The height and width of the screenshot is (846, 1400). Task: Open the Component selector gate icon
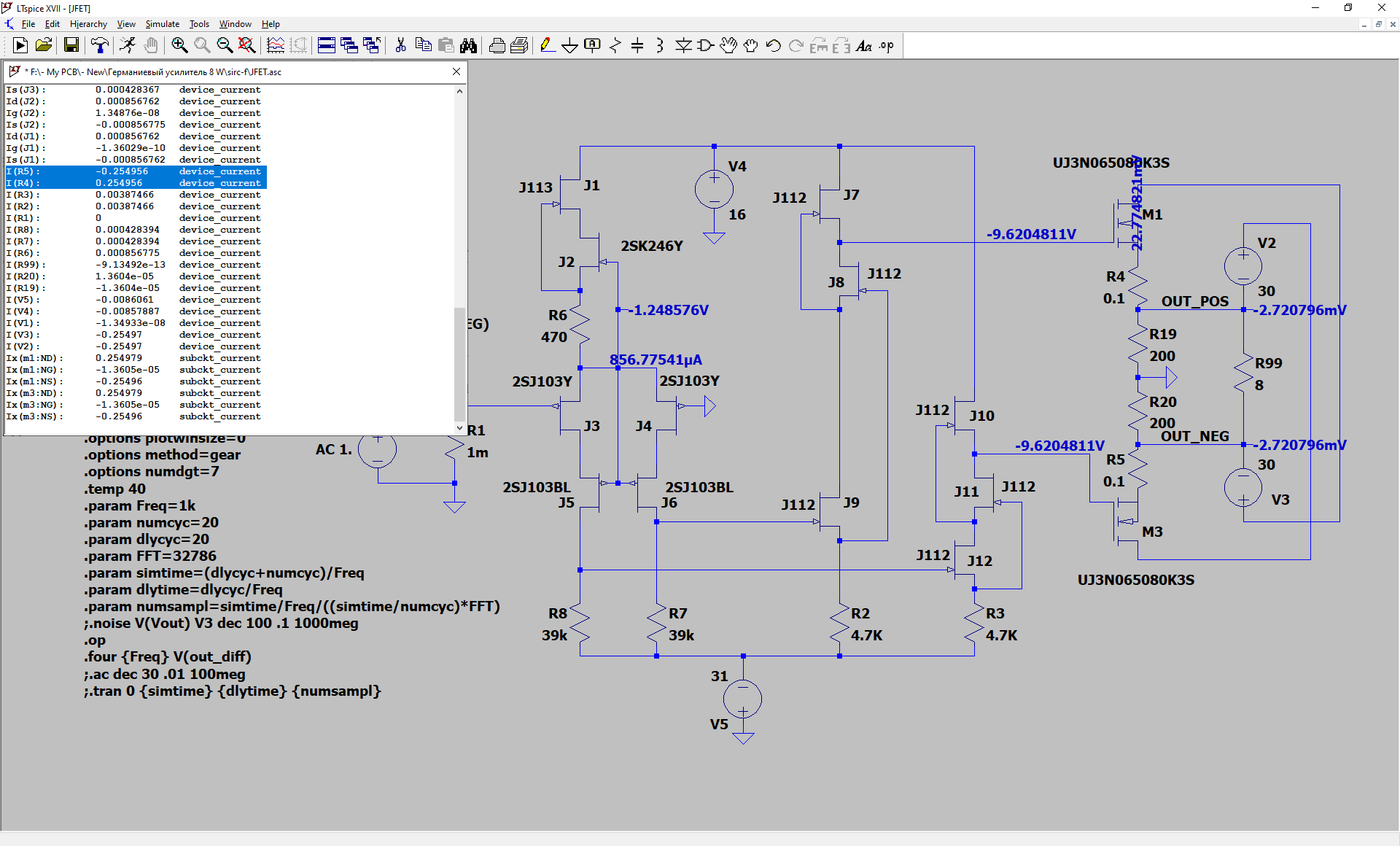(x=705, y=45)
